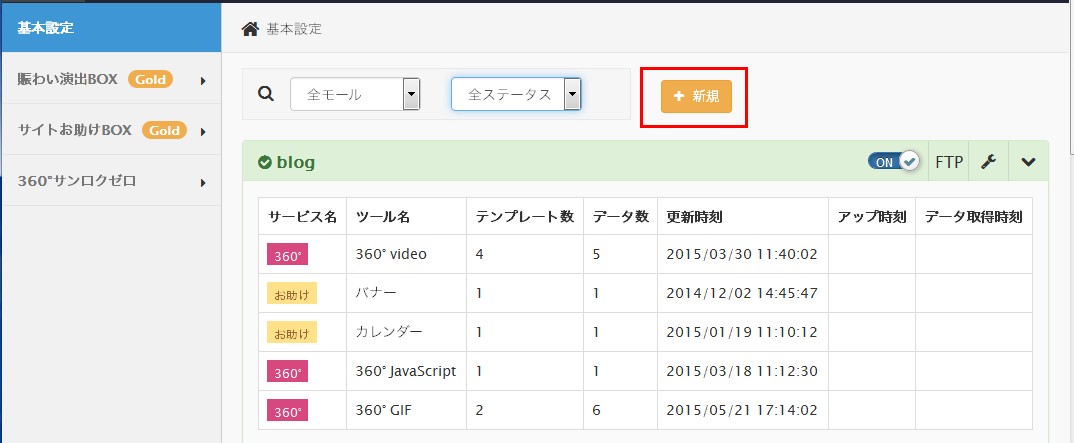This screenshot has width=1074, height=443.
Task: Click the blog panel title
Action: 295,162
